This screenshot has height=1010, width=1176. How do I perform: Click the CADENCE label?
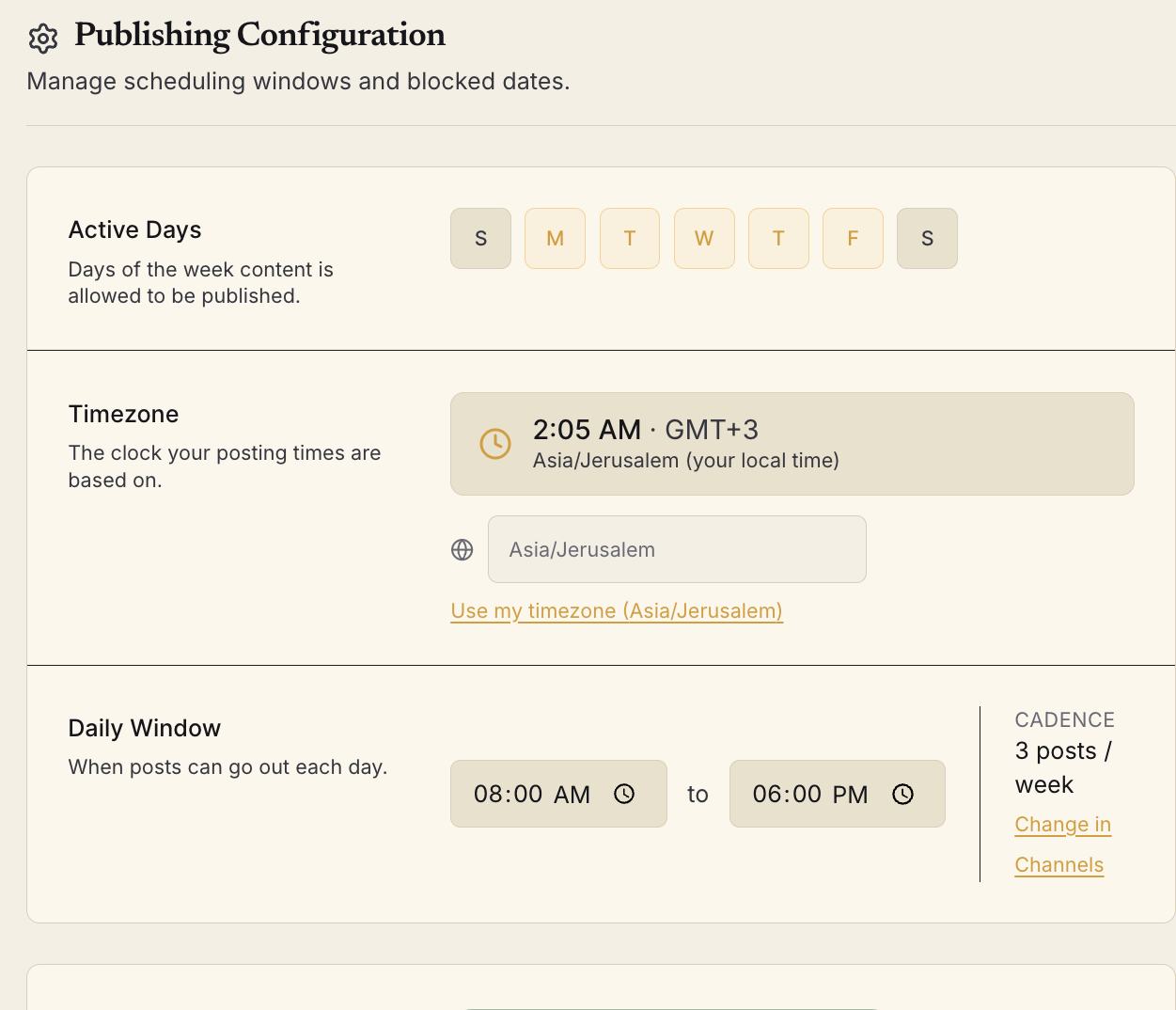[1064, 720]
